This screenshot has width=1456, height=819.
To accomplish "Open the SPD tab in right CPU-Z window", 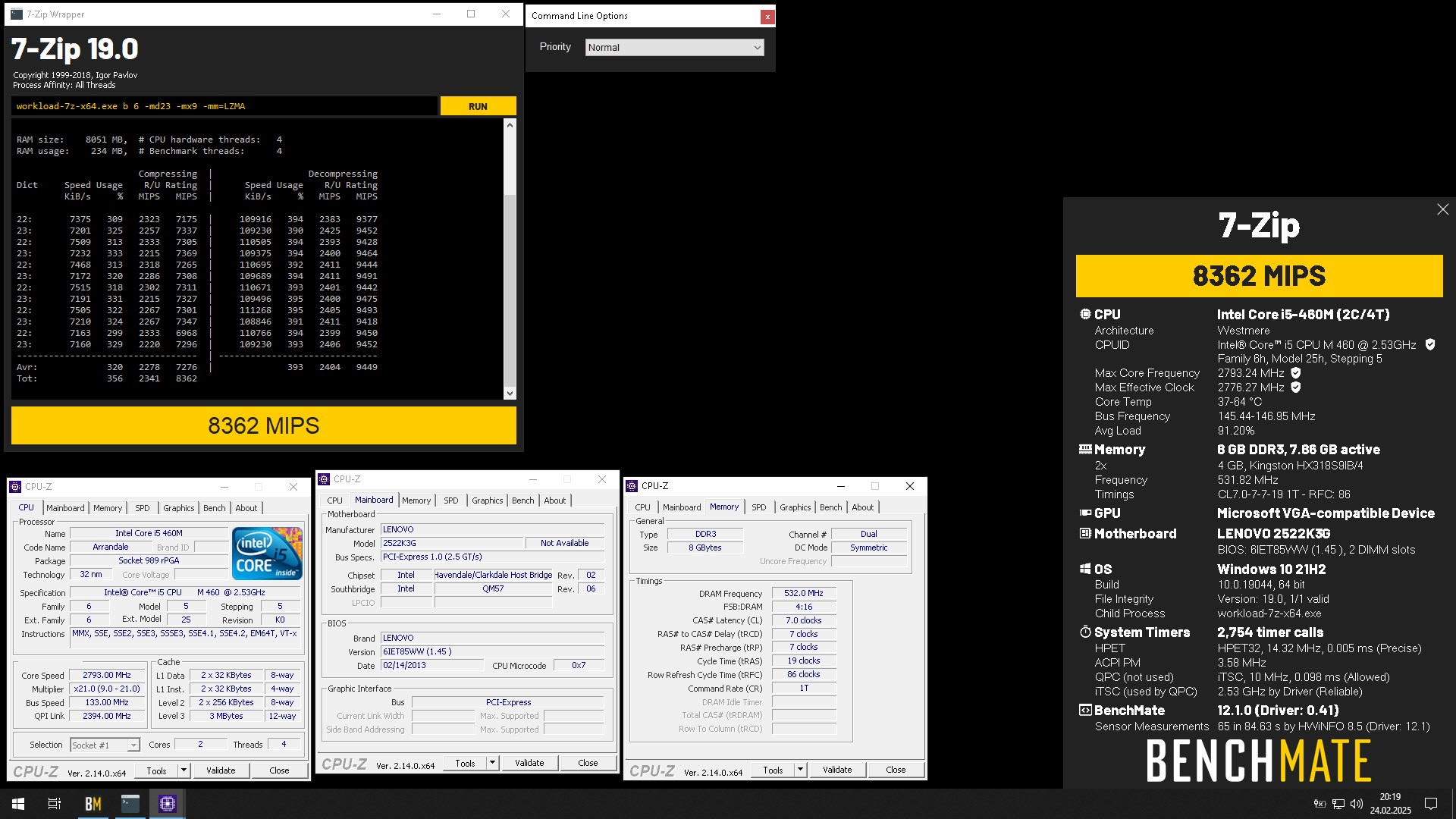I will [x=759, y=507].
